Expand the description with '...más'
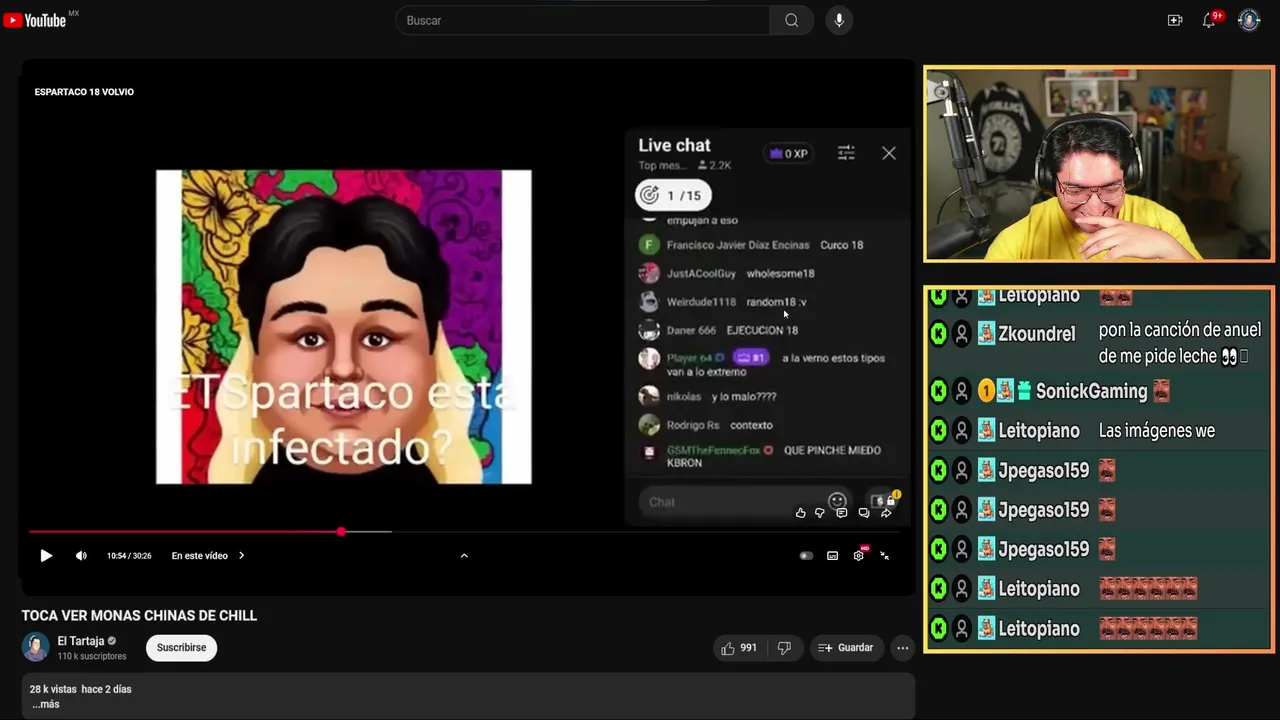The height and width of the screenshot is (720, 1280). coord(46,704)
